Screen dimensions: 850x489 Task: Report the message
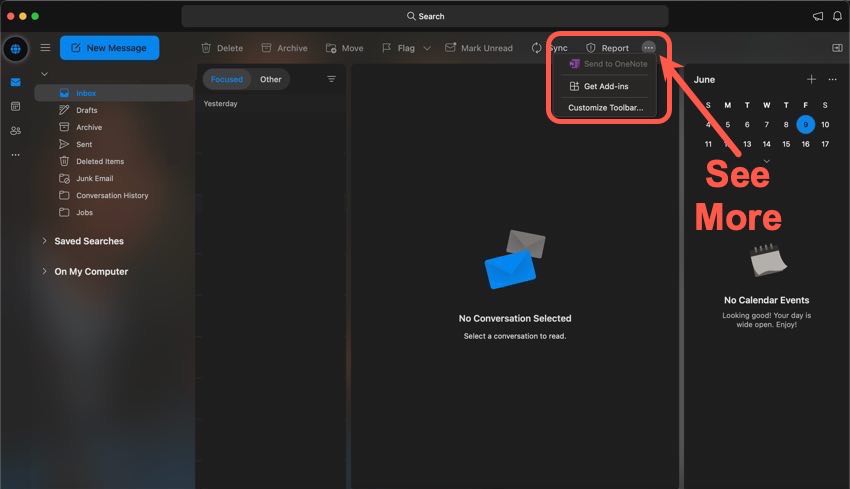[608, 48]
